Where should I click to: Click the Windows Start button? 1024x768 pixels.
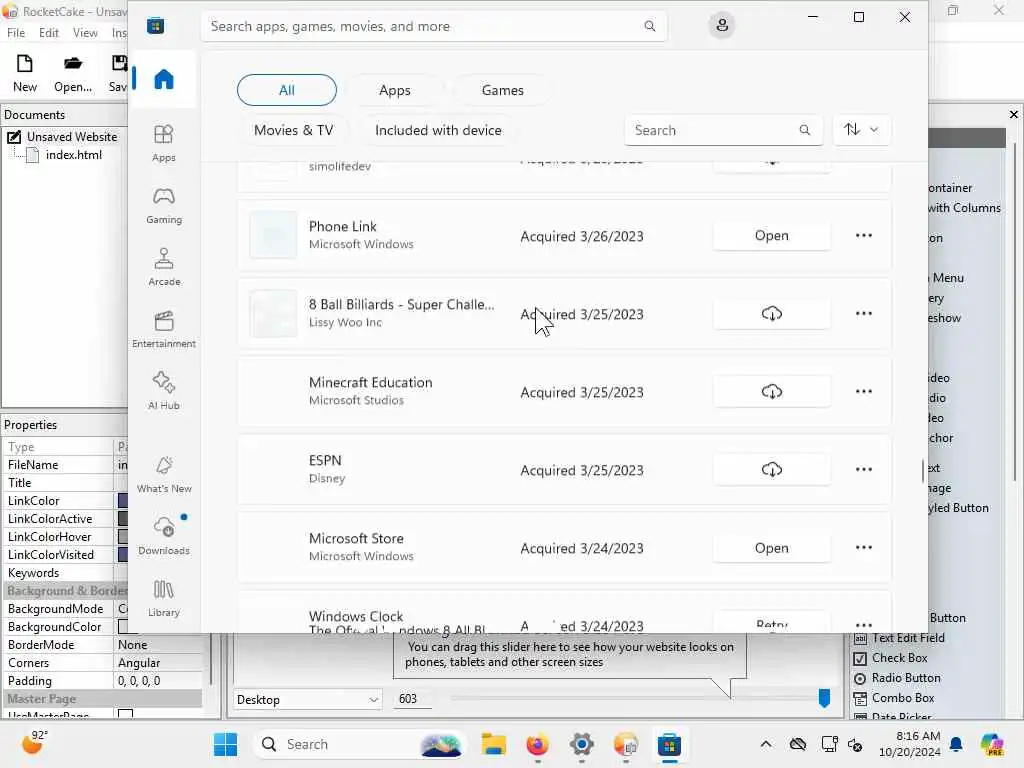pos(225,744)
